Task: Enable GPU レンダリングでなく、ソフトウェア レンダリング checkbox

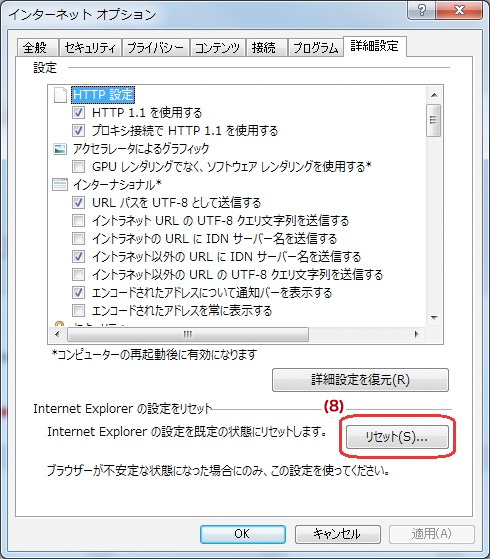Action: pyautogui.click(x=78, y=166)
